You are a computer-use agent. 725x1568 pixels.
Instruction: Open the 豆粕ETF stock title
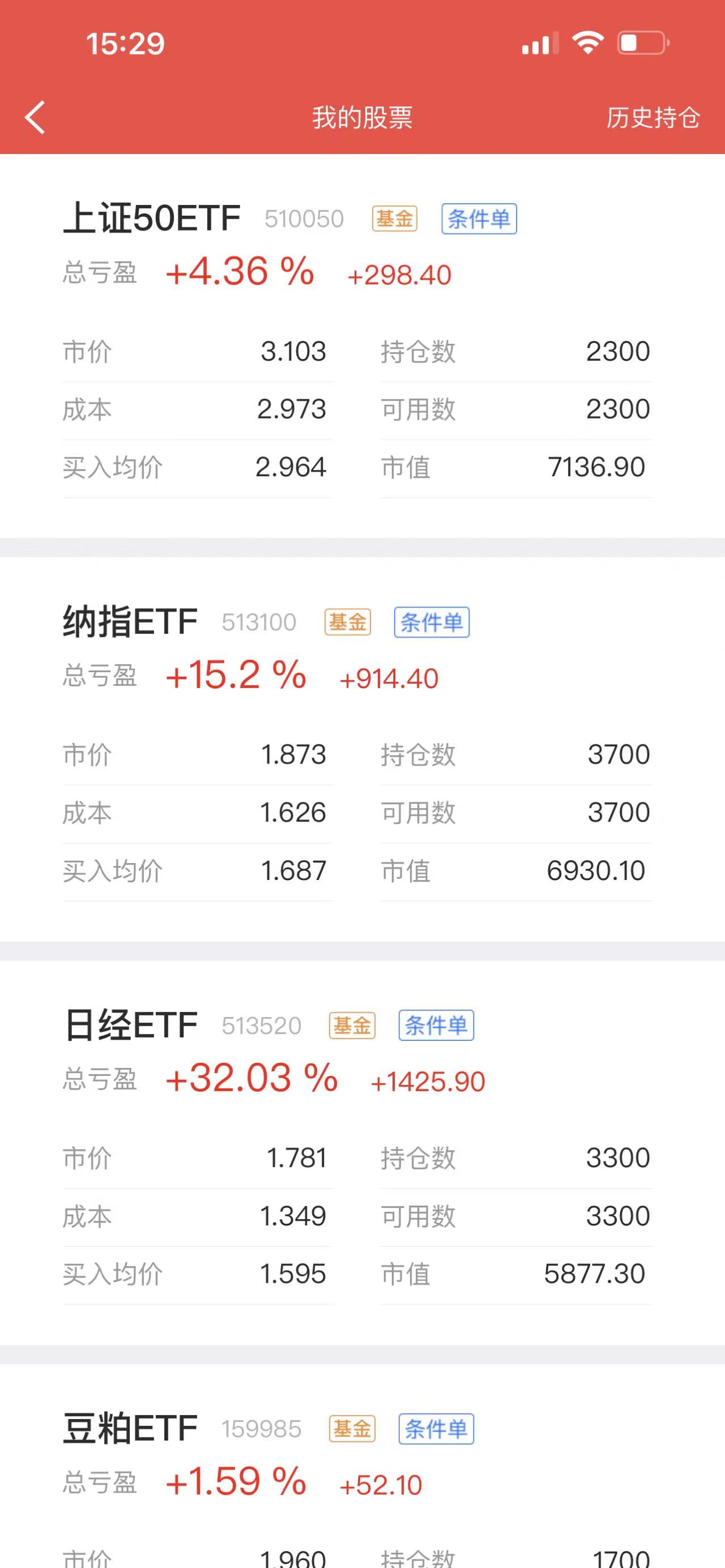tap(130, 1428)
